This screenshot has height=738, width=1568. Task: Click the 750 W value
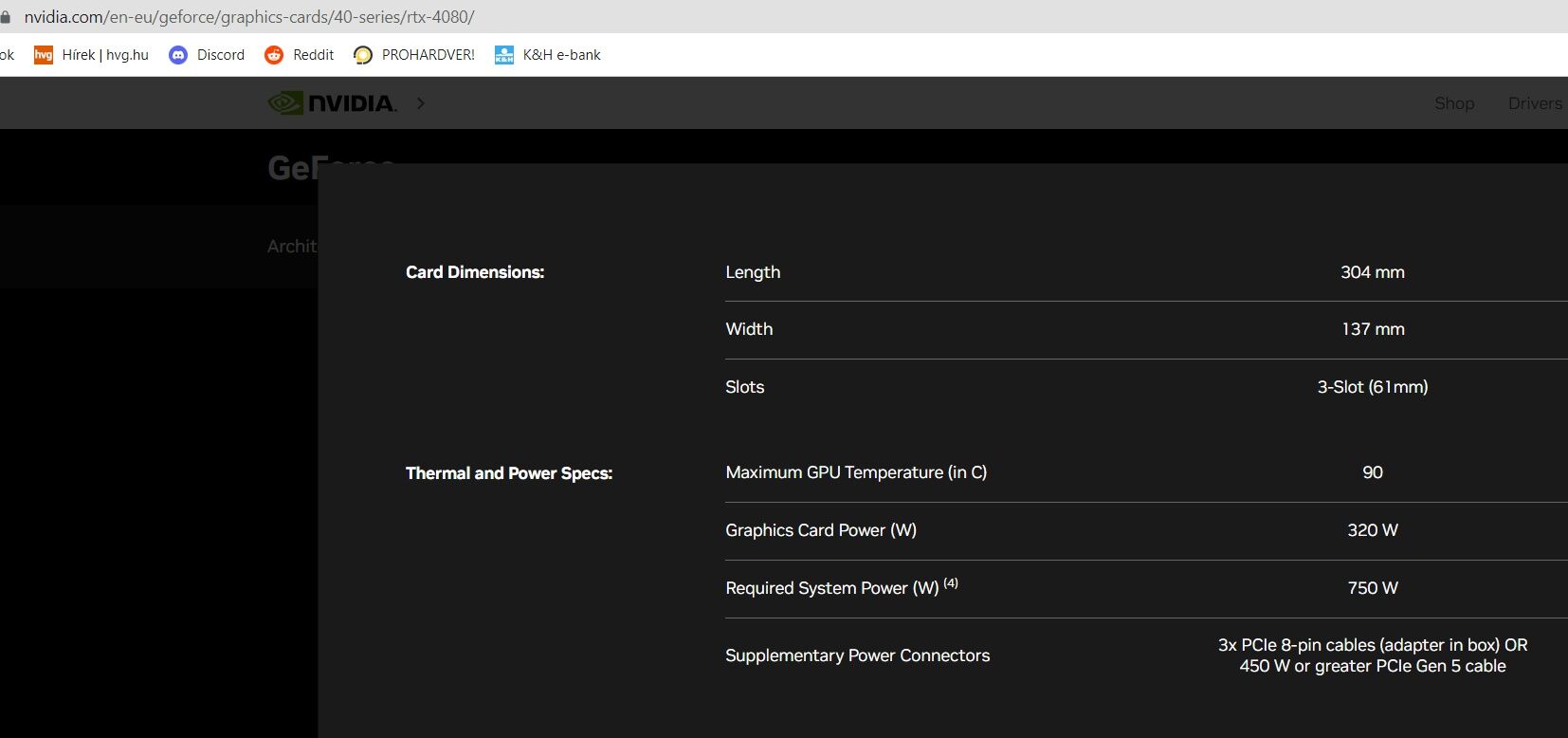tap(1373, 588)
